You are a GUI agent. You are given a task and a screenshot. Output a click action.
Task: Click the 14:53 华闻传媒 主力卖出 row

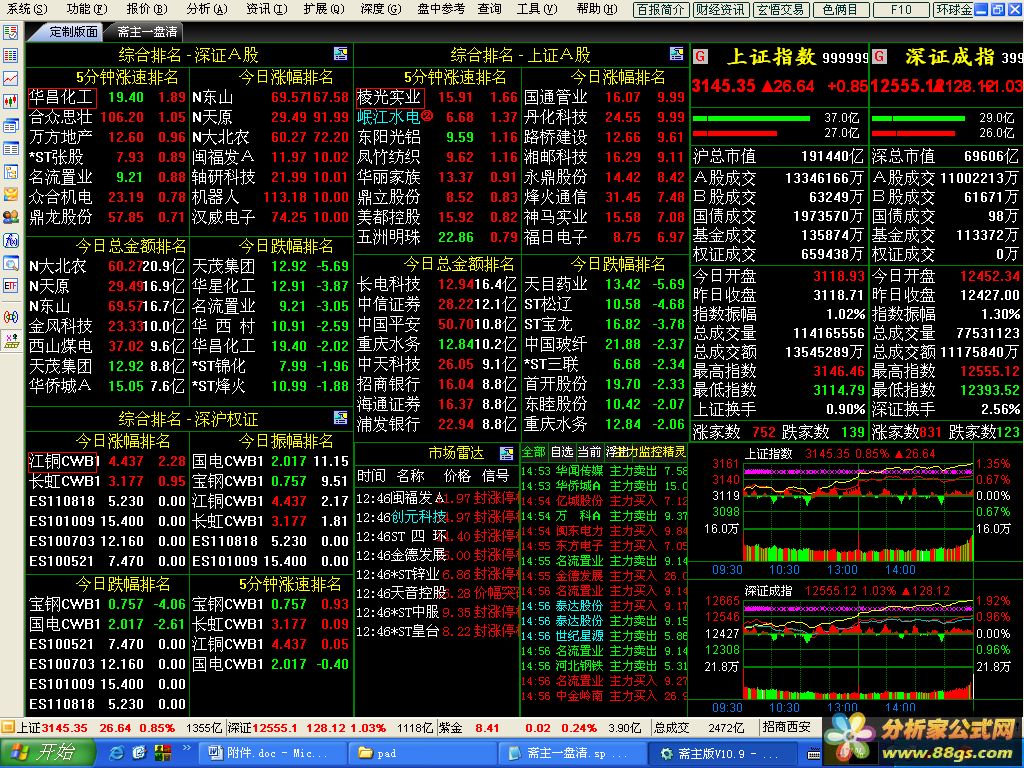pyautogui.click(x=604, y=471)
